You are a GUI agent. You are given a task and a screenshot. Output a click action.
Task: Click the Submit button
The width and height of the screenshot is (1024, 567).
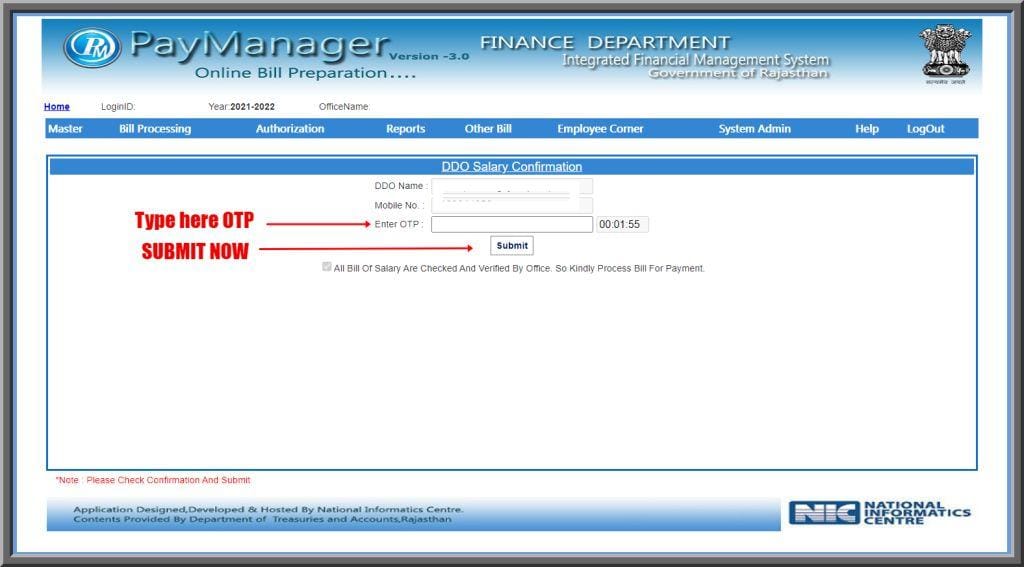pyautogui.click(x=512, y=246)
